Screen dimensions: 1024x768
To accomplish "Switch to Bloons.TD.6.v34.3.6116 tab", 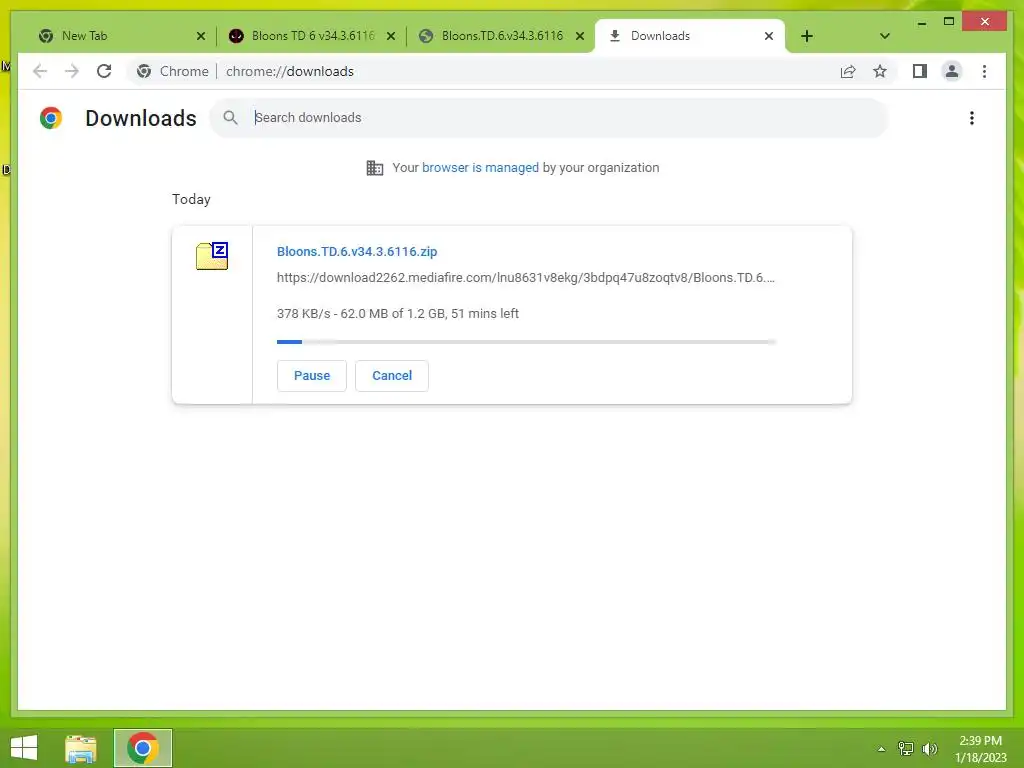I will pos(501,36).
